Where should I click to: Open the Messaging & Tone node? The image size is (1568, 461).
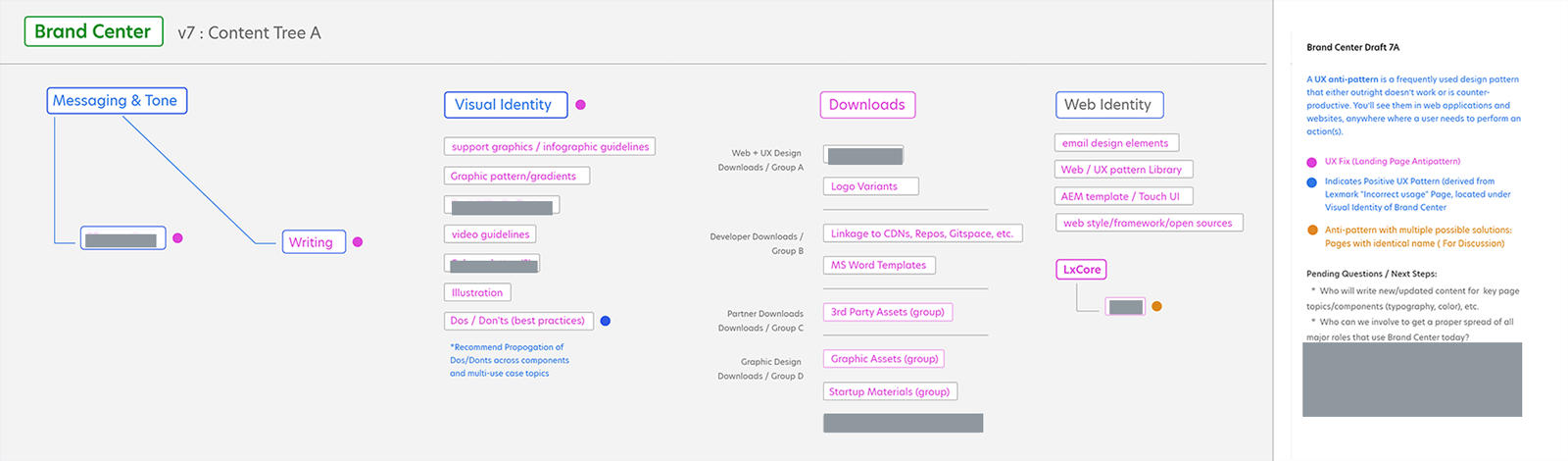(116, 101)
